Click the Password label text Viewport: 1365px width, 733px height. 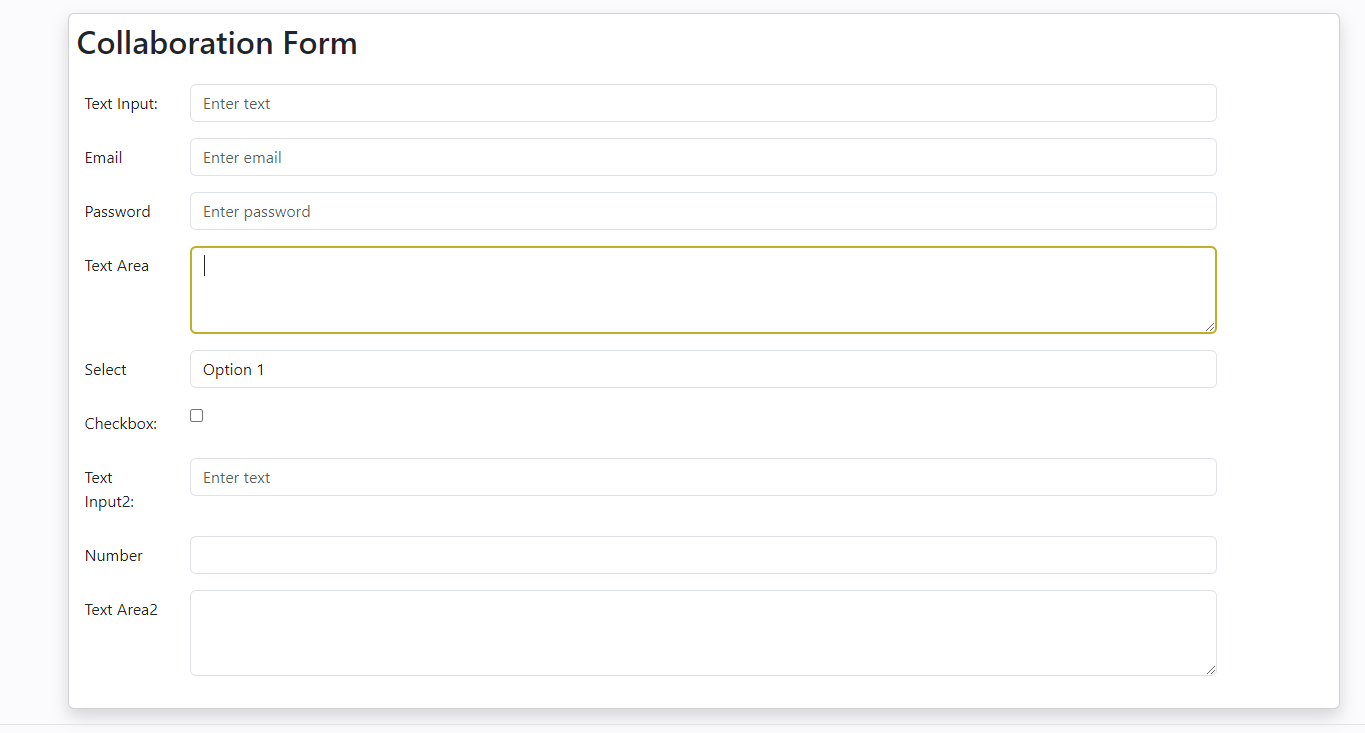tap(118, 211)
